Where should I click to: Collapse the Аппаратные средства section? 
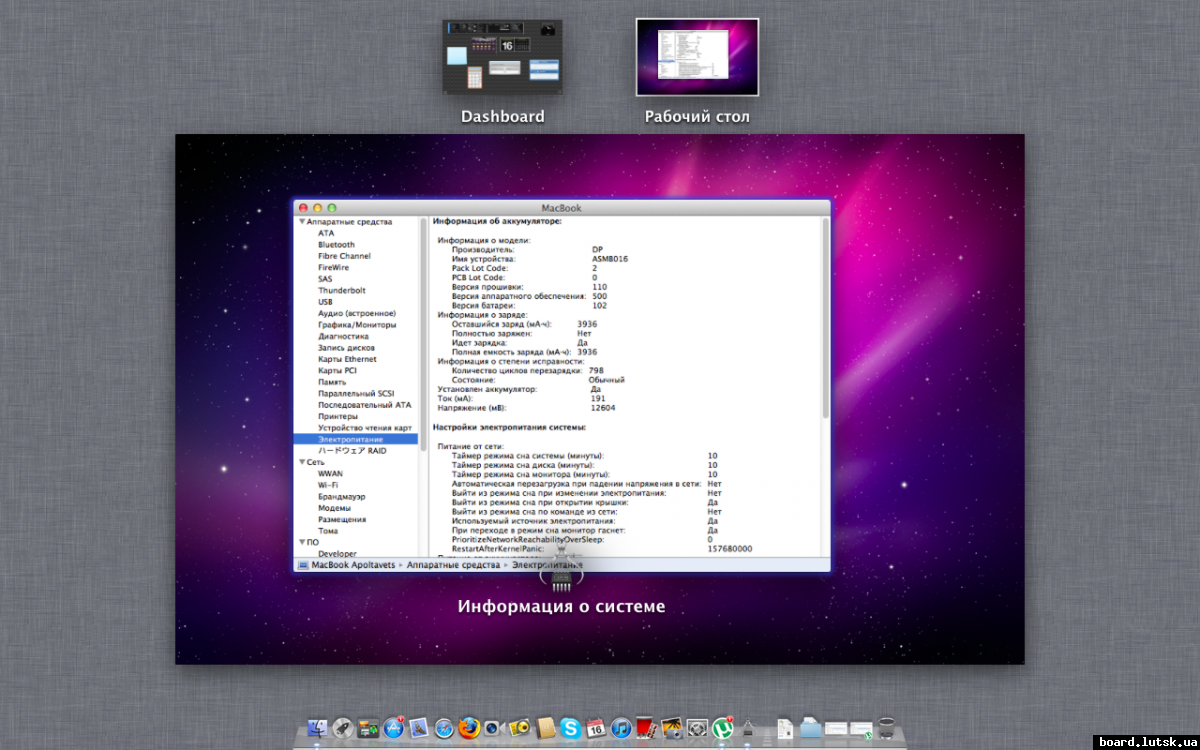(x=301, y=222)
